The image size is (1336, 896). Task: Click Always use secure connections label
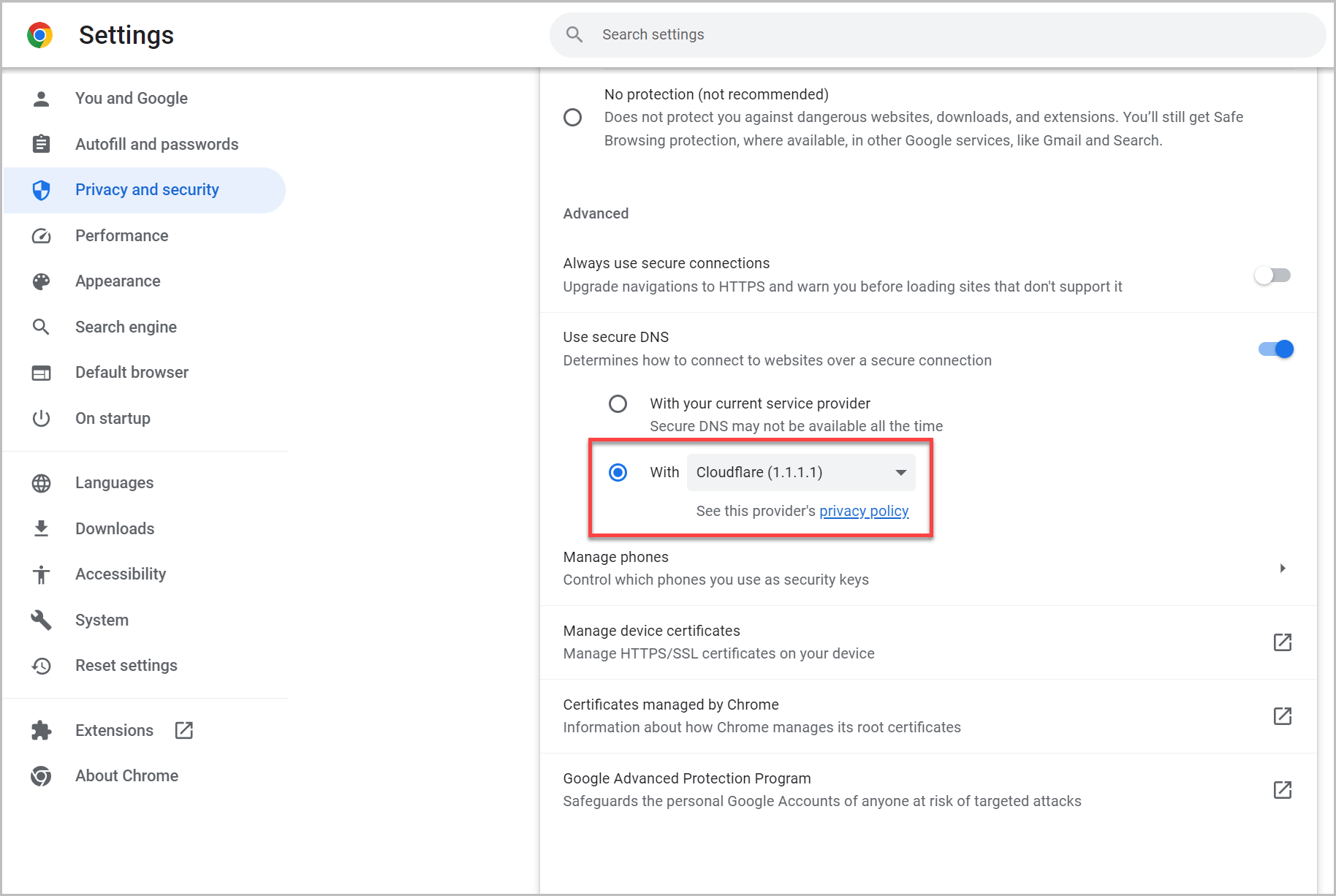pos(667,263)
